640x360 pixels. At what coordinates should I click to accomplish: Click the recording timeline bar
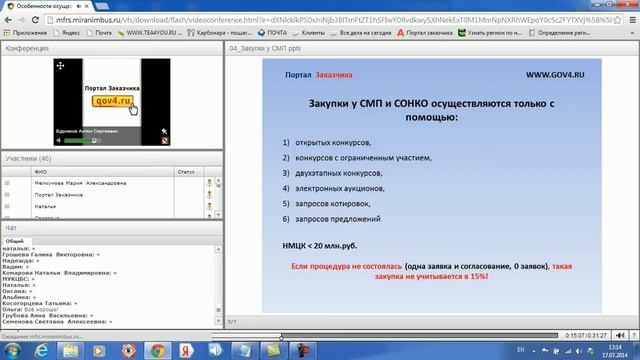(x=385, y=336)
